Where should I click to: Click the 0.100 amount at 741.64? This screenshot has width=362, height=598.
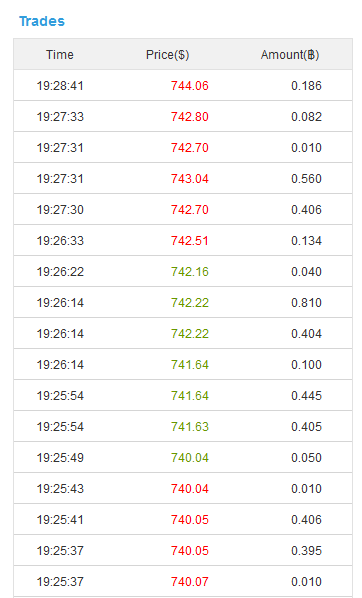tap(306, 365)
